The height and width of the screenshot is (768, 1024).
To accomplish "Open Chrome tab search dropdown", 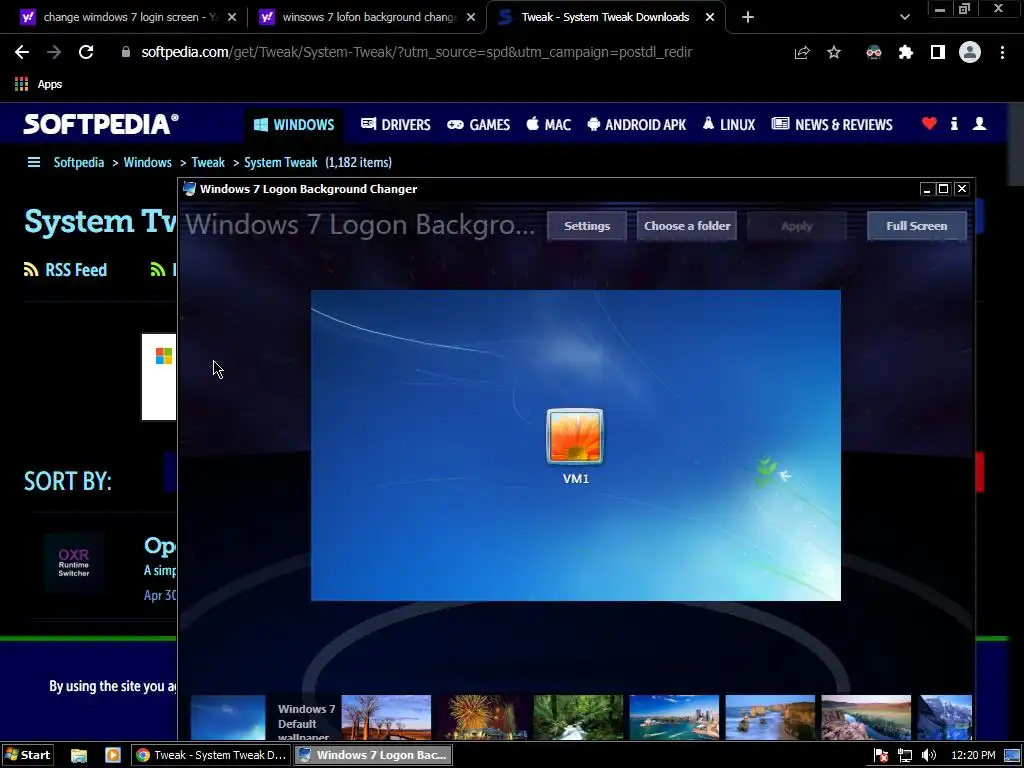I will click(904, 17).
